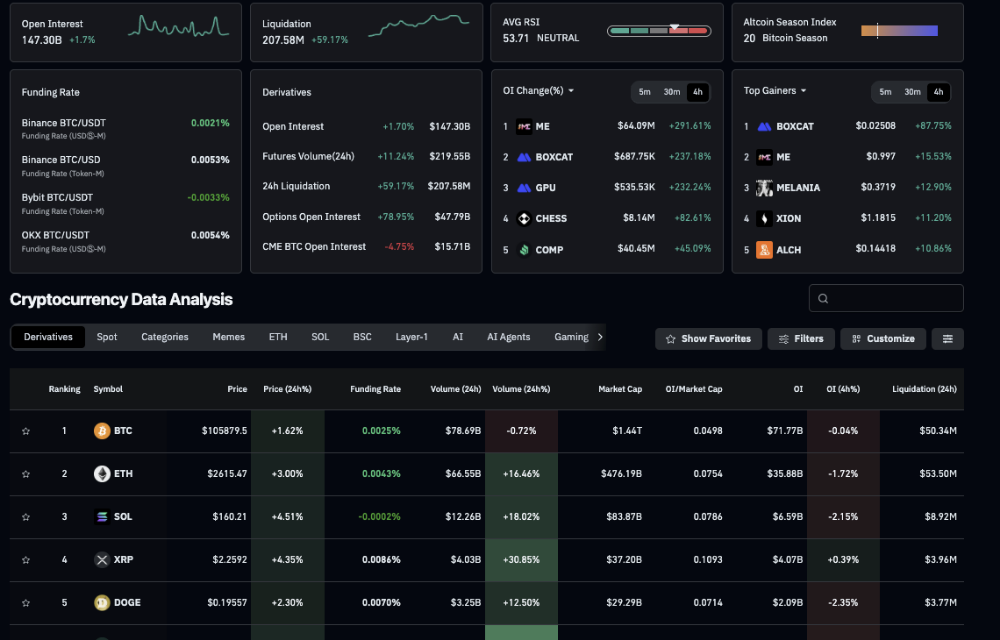
Task: Click the BTC coin icon in table
Action: 102,431
